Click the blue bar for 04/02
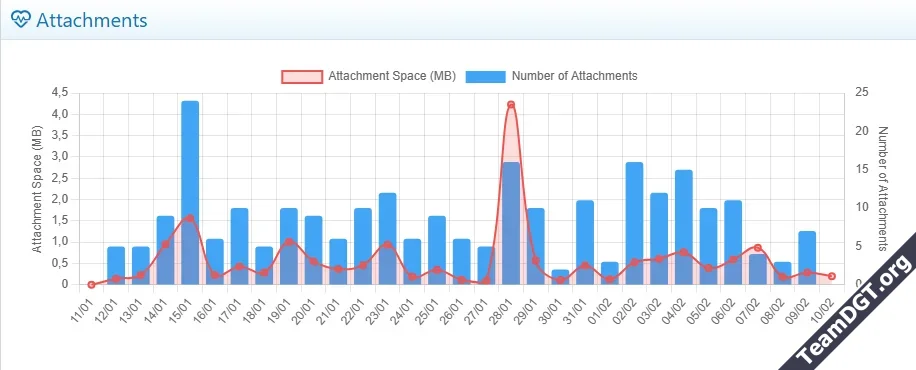This screenshot has height=370, width=916. tap(683, 227)
